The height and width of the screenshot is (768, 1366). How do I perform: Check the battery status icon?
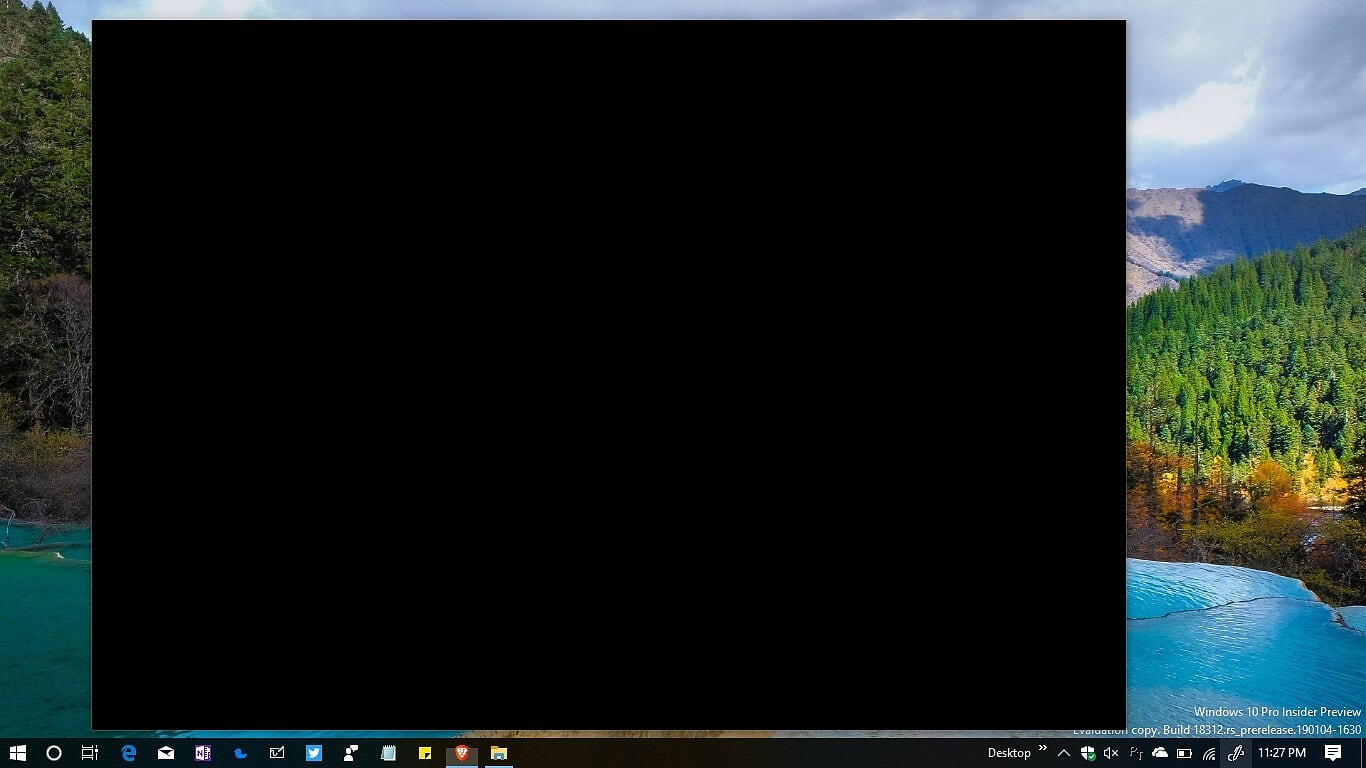point(1184,753)
